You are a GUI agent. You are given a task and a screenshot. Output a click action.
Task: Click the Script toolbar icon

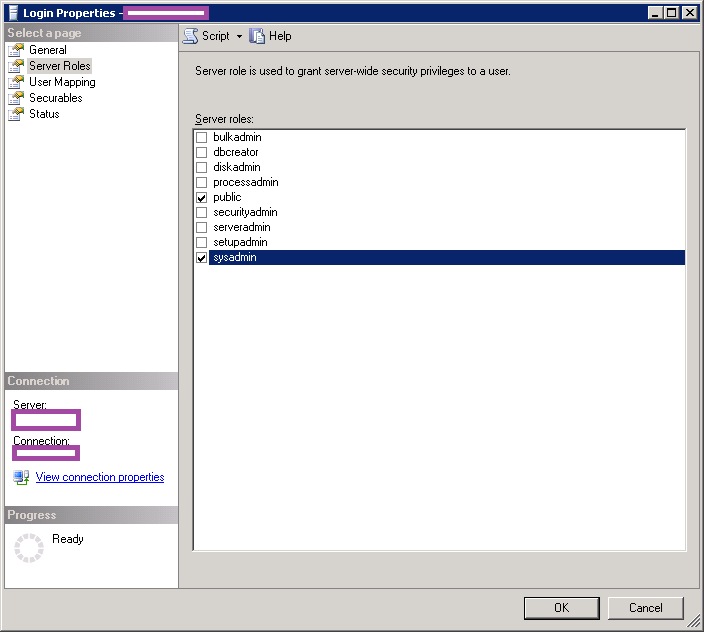tap(190, 36)
